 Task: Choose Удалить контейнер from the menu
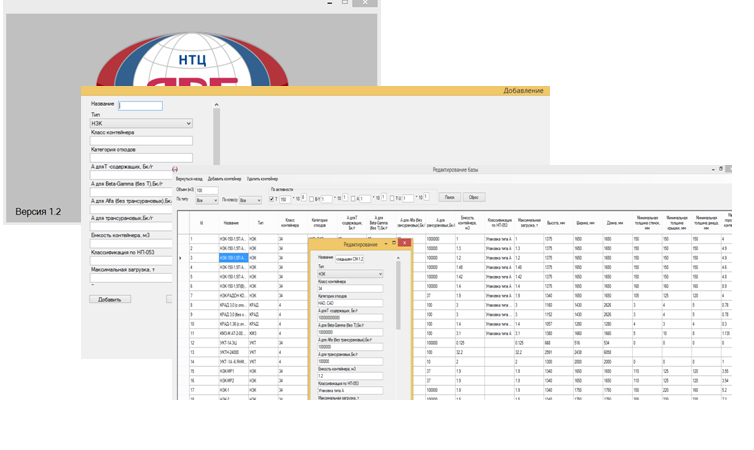point(262,179)
